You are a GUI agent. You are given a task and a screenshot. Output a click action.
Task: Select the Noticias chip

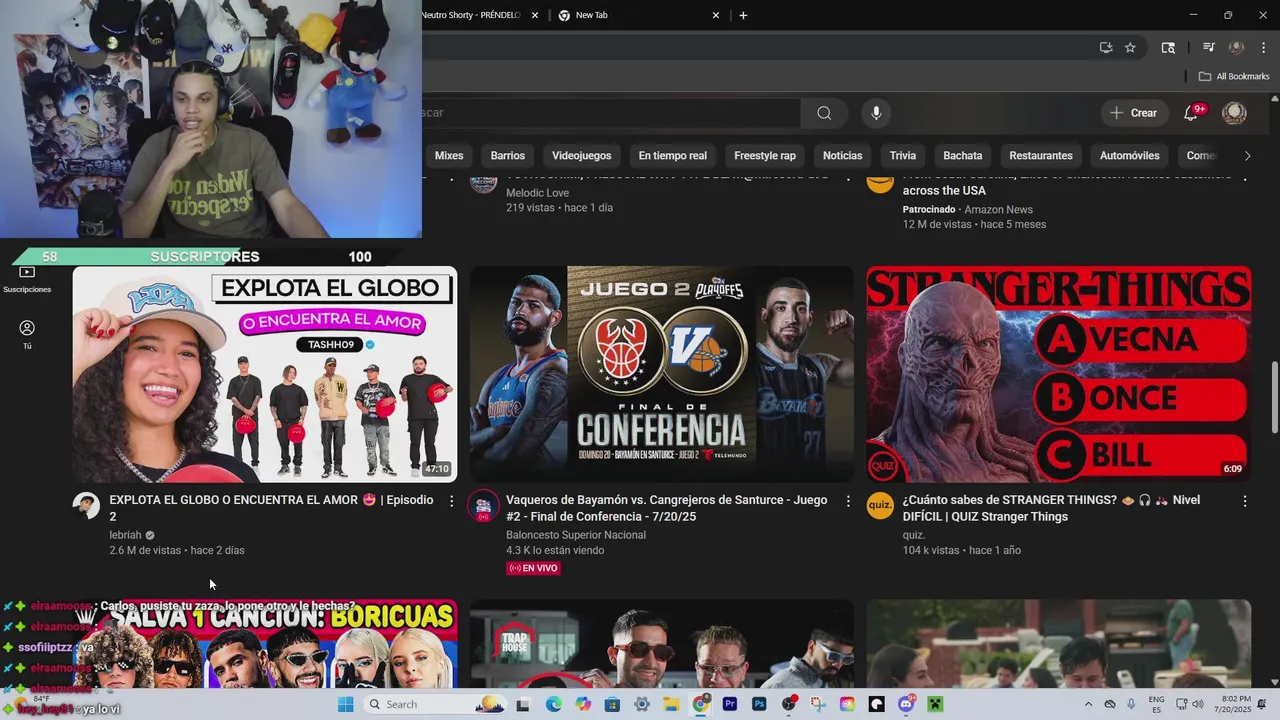843,155
